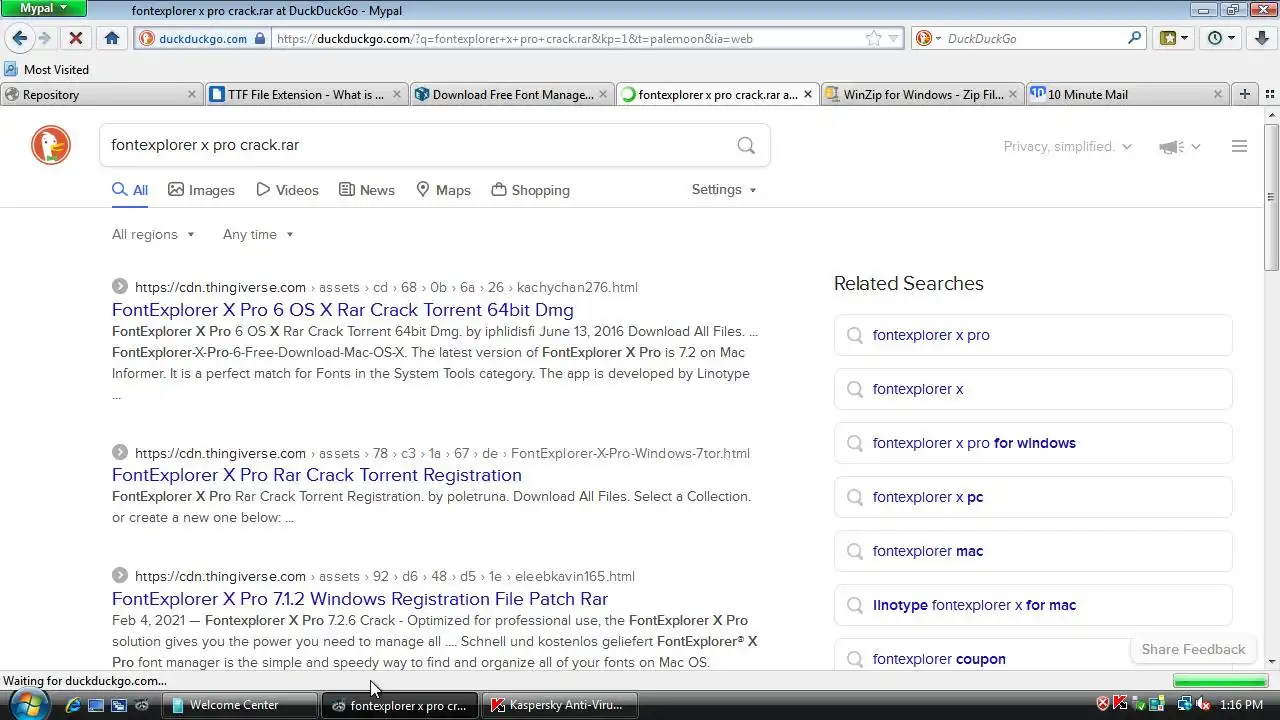Image resolution: width=1280 pixels, height=720 pixels.
Task: Select the Images search category
Action: tap(201, 190)
